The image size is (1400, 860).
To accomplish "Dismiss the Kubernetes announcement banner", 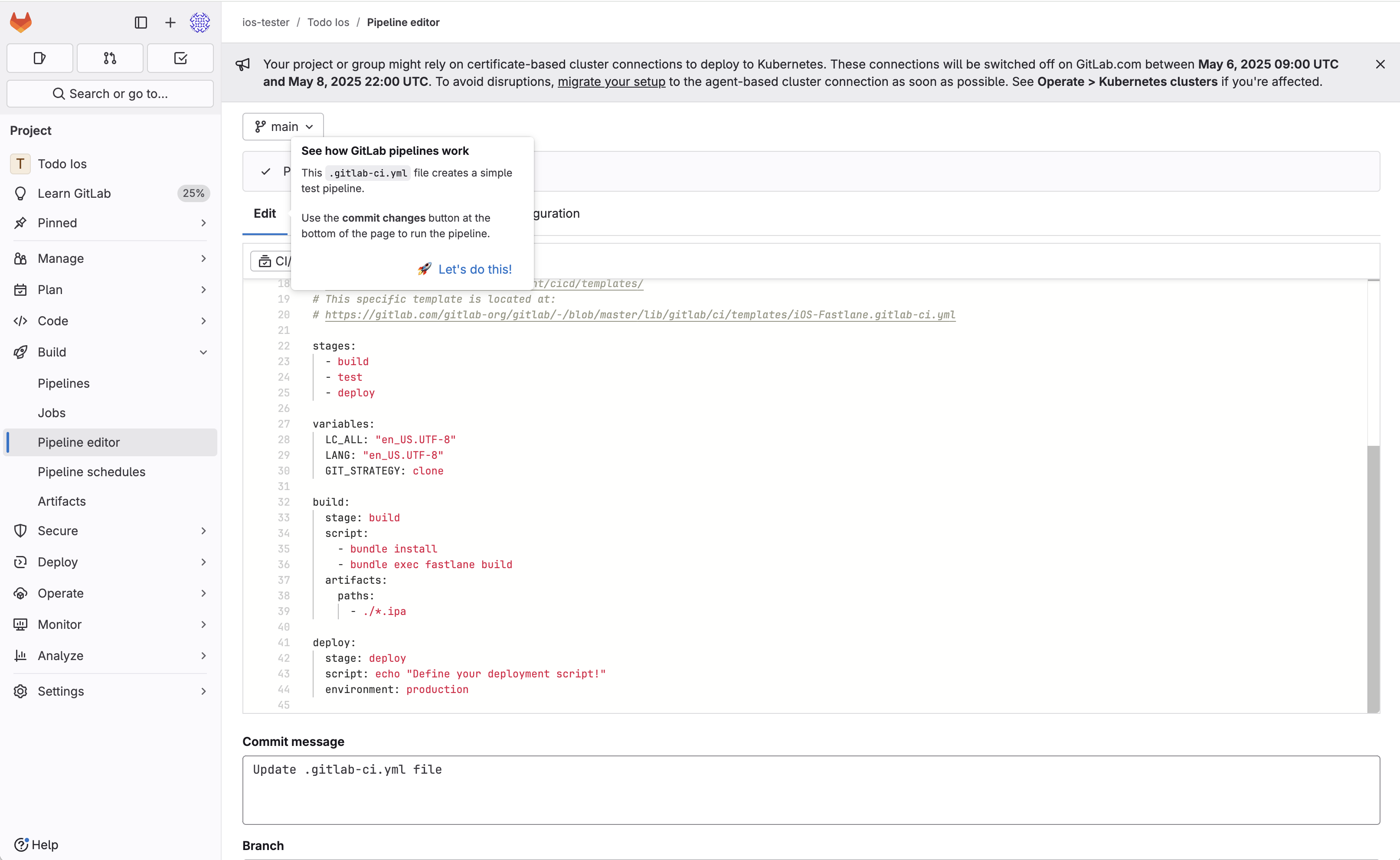I will 1380,64.
